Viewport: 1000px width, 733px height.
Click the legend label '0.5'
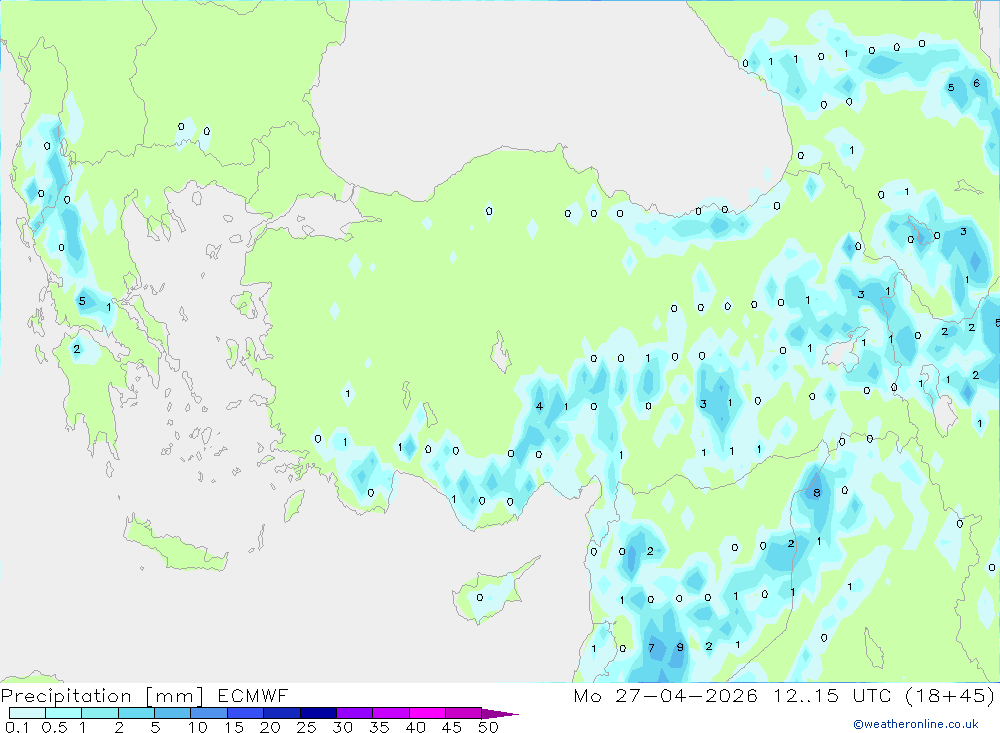pyautogui.click(x=54, y=727)
